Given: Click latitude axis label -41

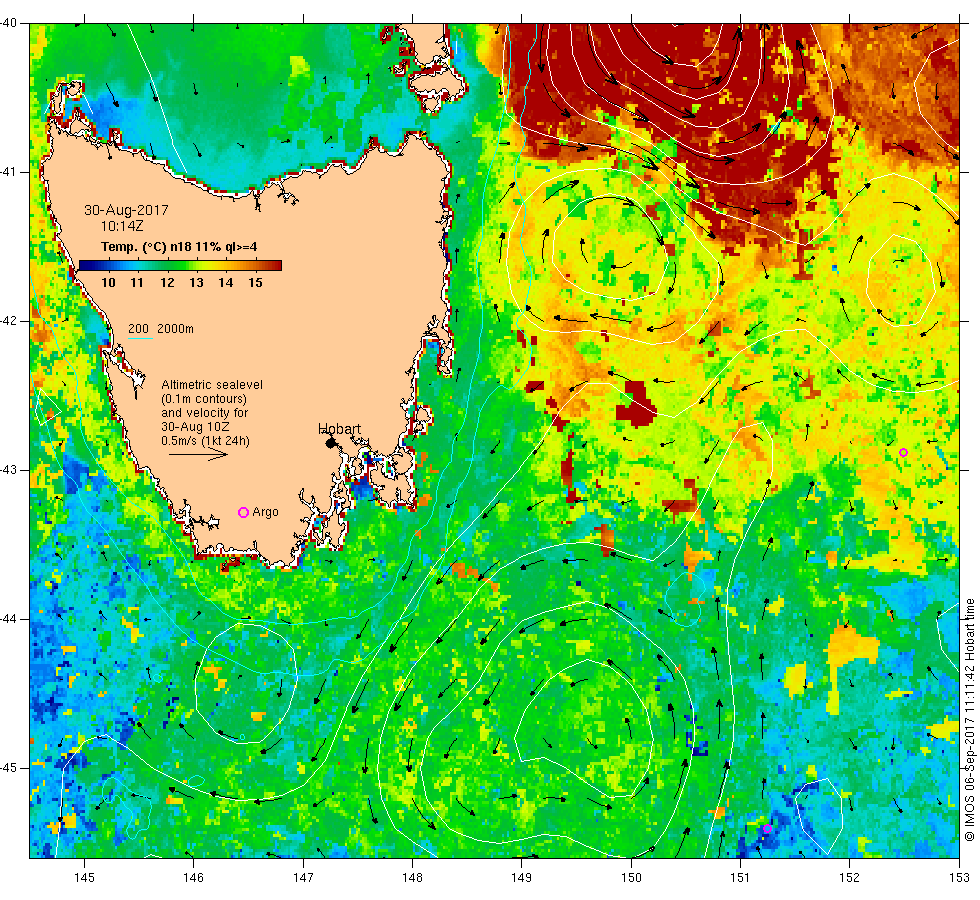Looking at the screenshot, I should tap(9, 172).
